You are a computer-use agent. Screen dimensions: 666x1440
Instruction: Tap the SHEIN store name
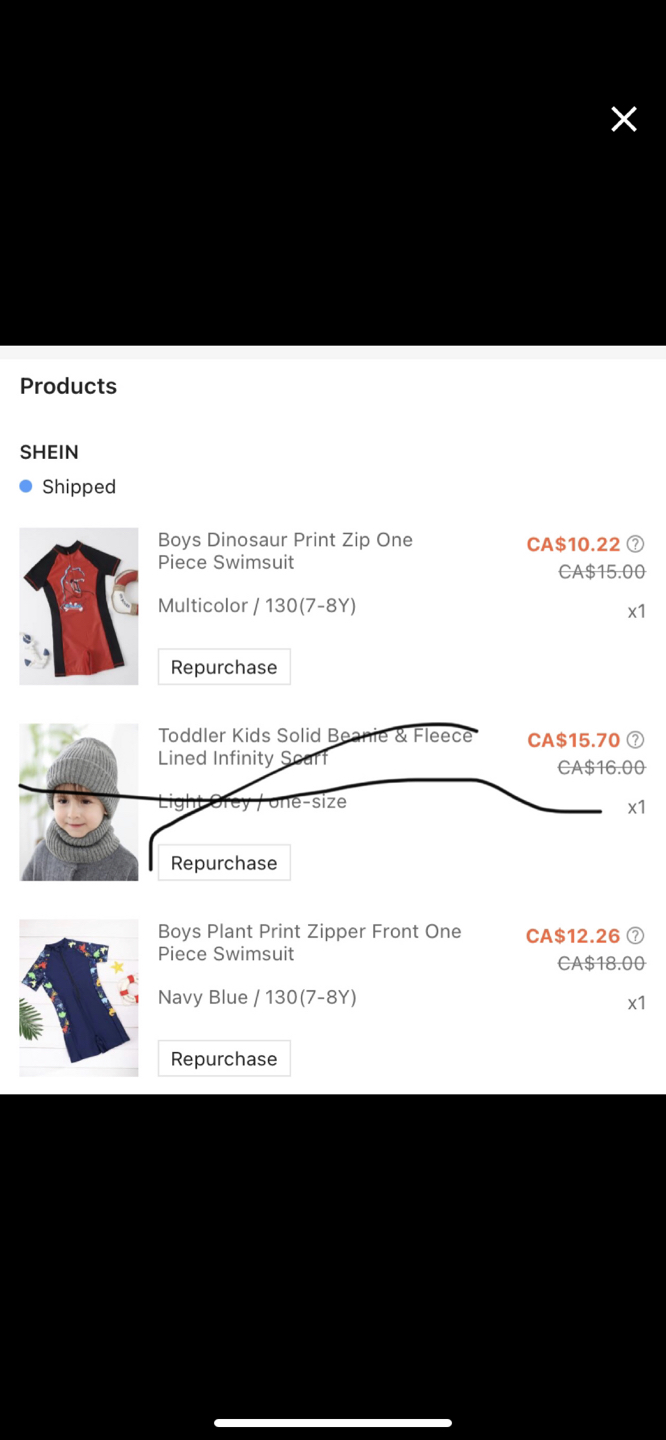[x=49, y=452]
